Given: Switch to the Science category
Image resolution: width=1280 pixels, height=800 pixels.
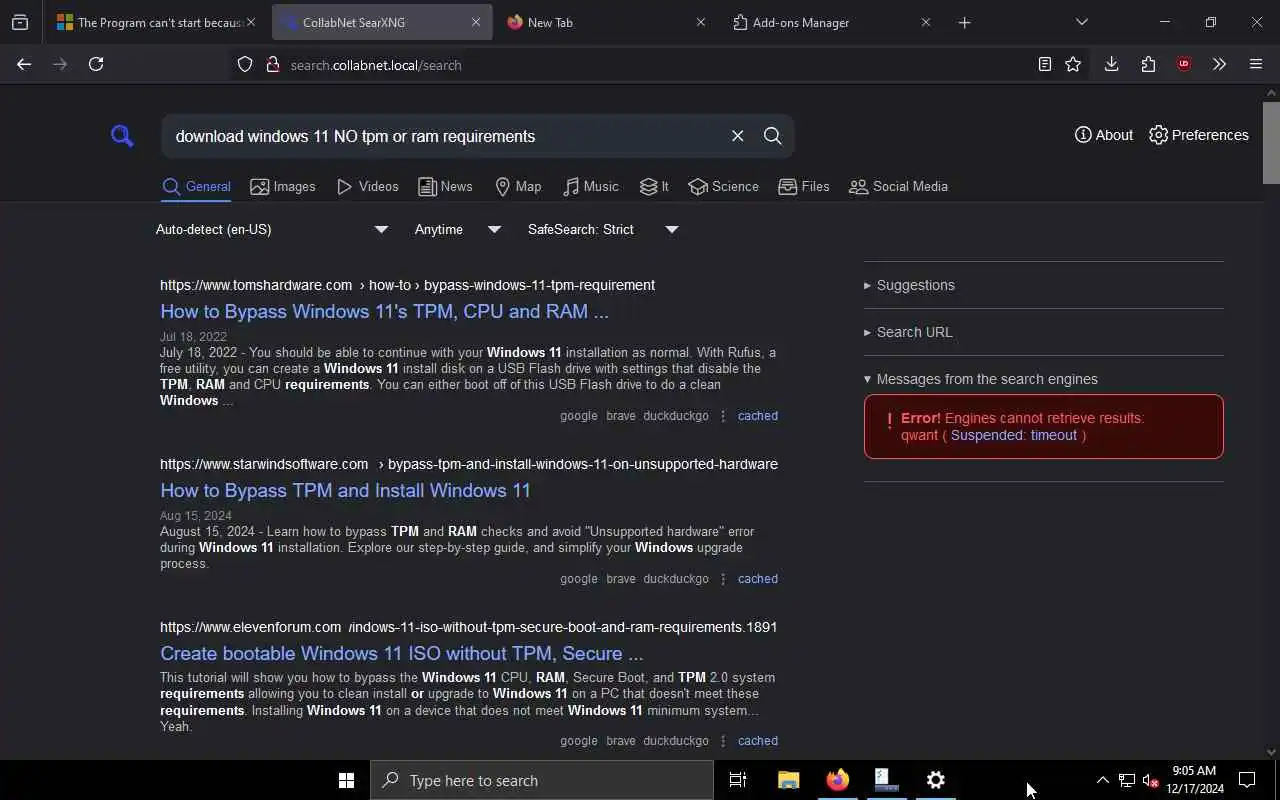Looking at the screenshot, I should pos(723,187).
